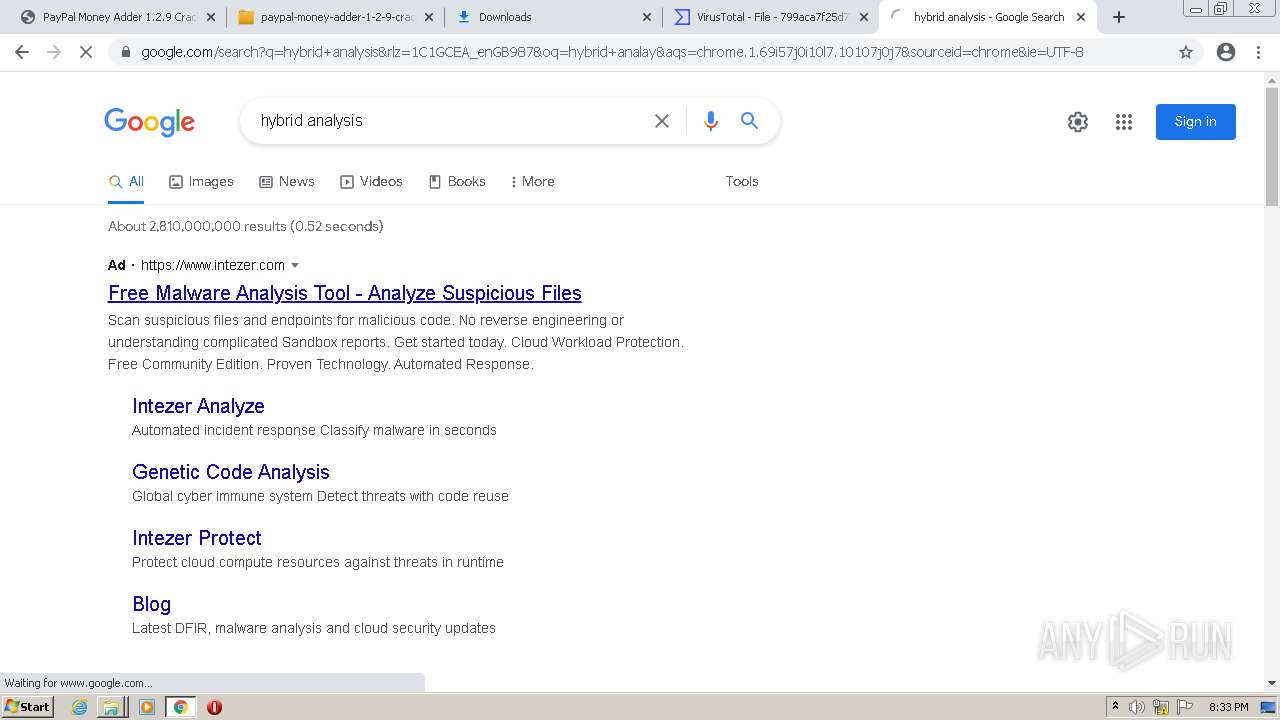The height and width of the screenshot is (720, 1280).
Task: Open File Explorer from the taskbar
Action: (111, 707)
